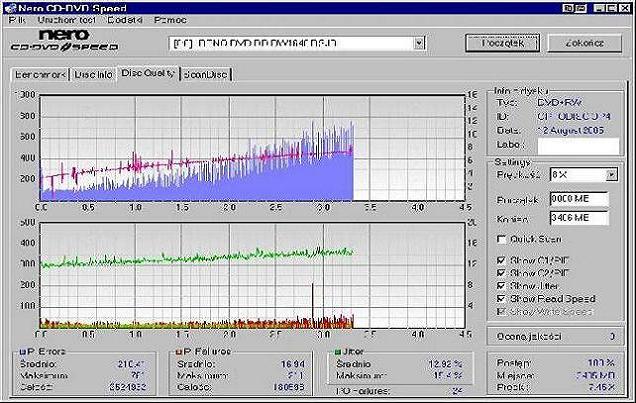Image resolution: width=636 pixels, height=403 pixels.
Task: Open the Plik menu
Action: [x=17, y=20]
